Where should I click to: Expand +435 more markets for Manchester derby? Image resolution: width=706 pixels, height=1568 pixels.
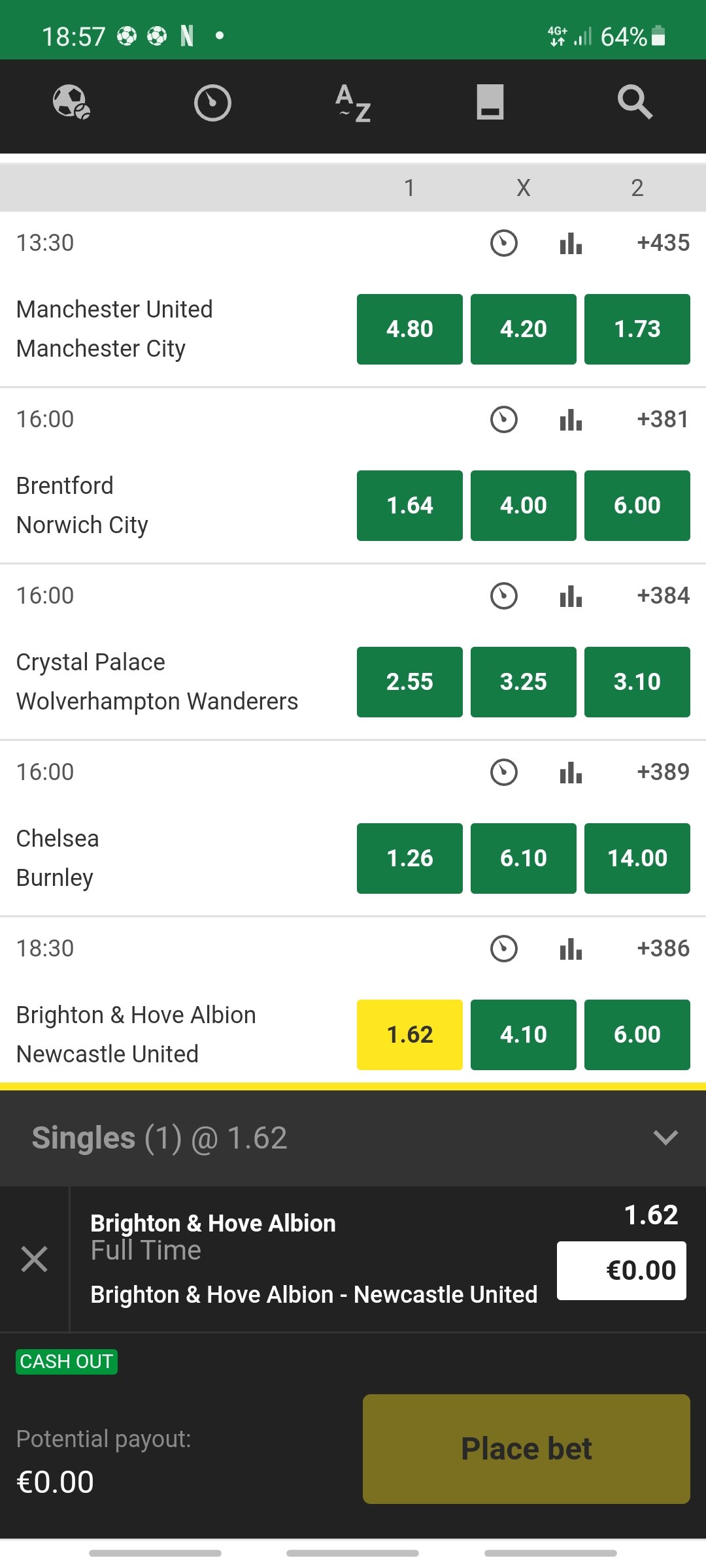[x=663, y=243]
